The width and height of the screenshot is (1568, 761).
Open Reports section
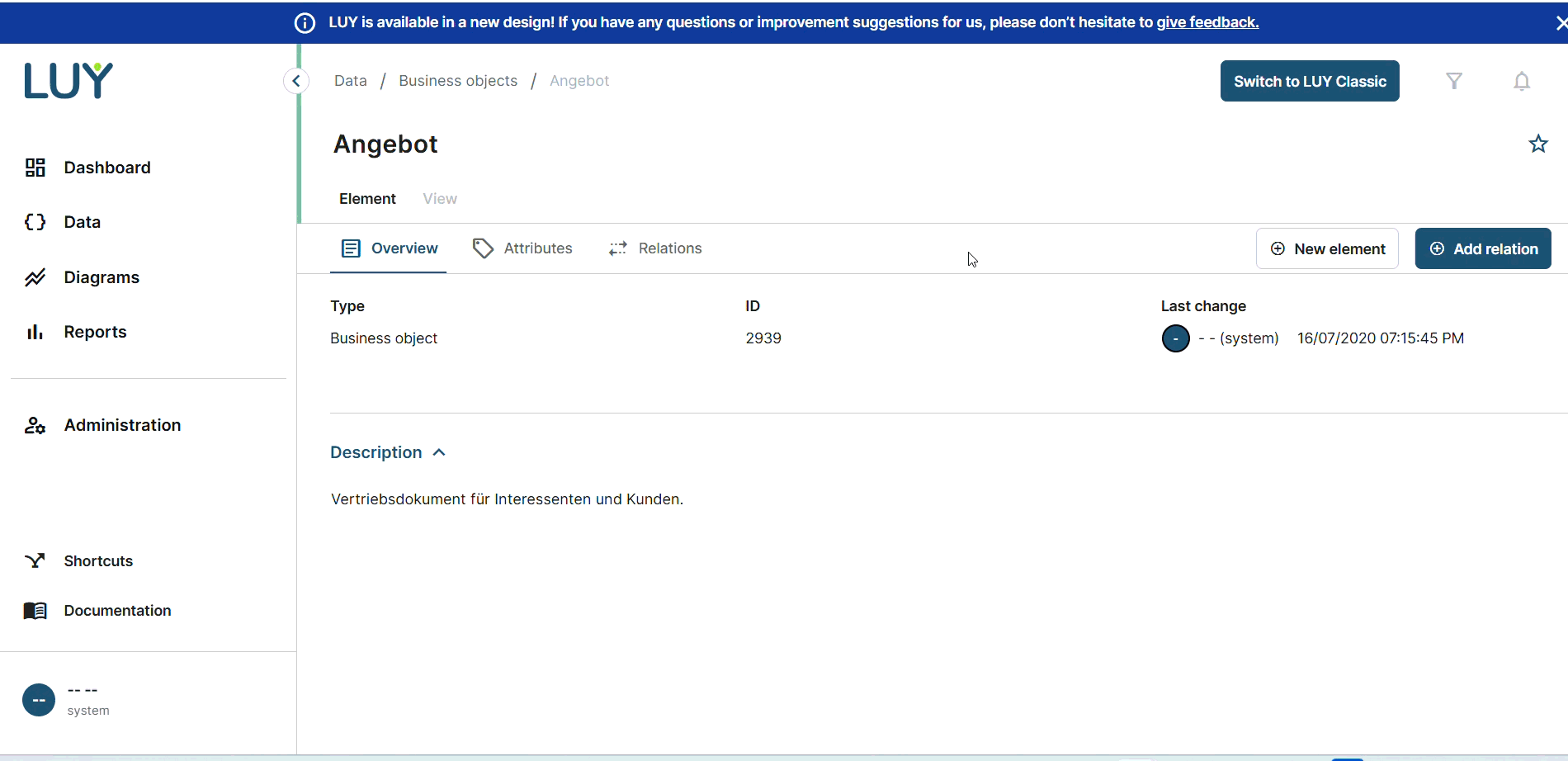point(95,332)
